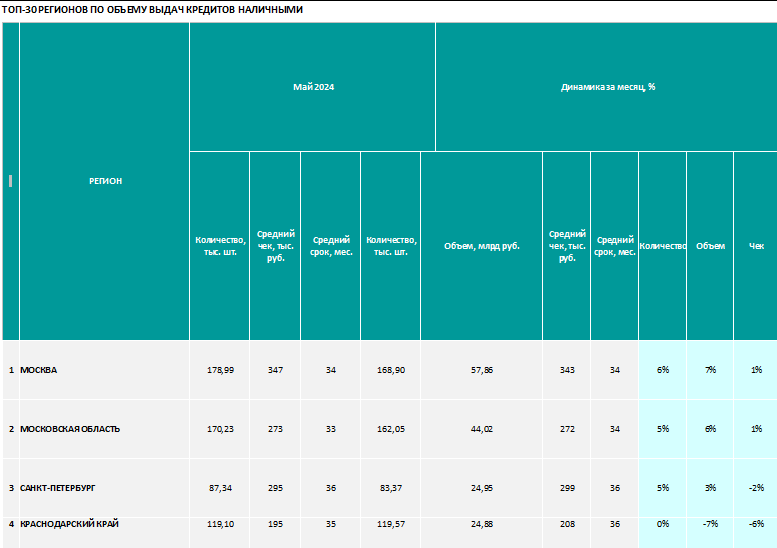777x548 pixels.
Task: Click volume 57,86 in the МОСКВА row
Action: (482, 370)
